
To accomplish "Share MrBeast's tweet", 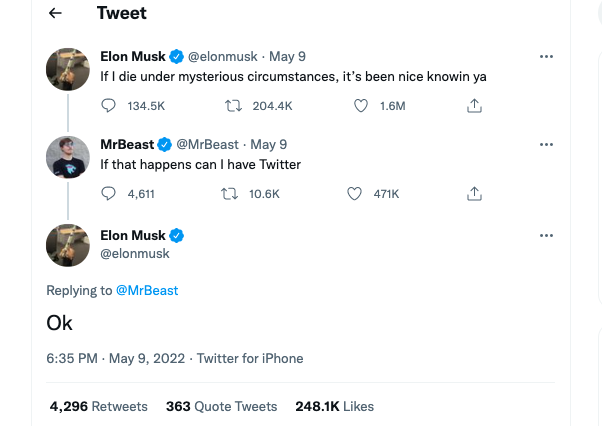I will [x=475, y=193].
